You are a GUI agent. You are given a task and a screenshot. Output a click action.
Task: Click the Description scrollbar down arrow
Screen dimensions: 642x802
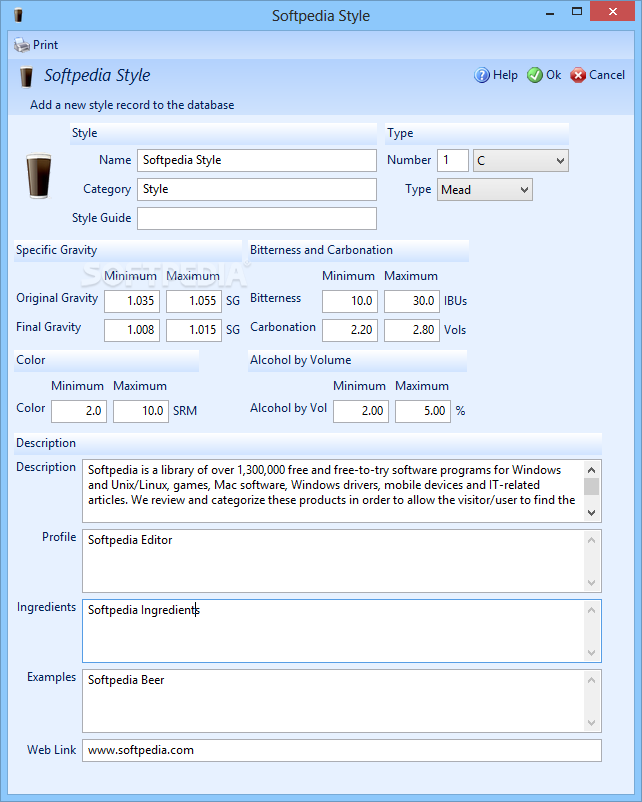592,513
